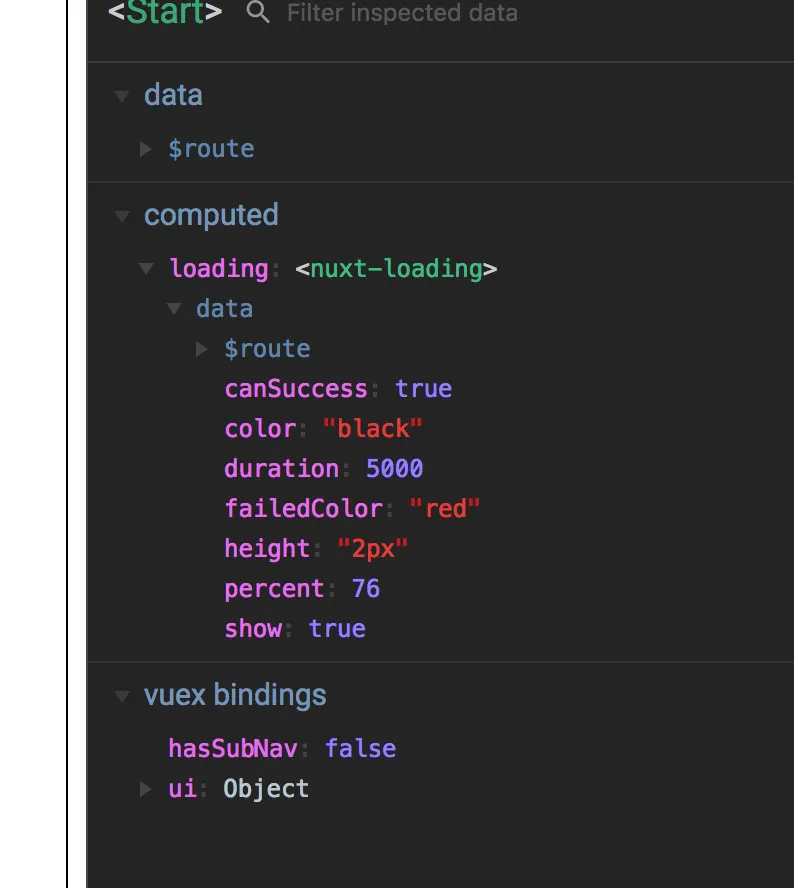Collapse the loading computed property

(x=146, y=269)
